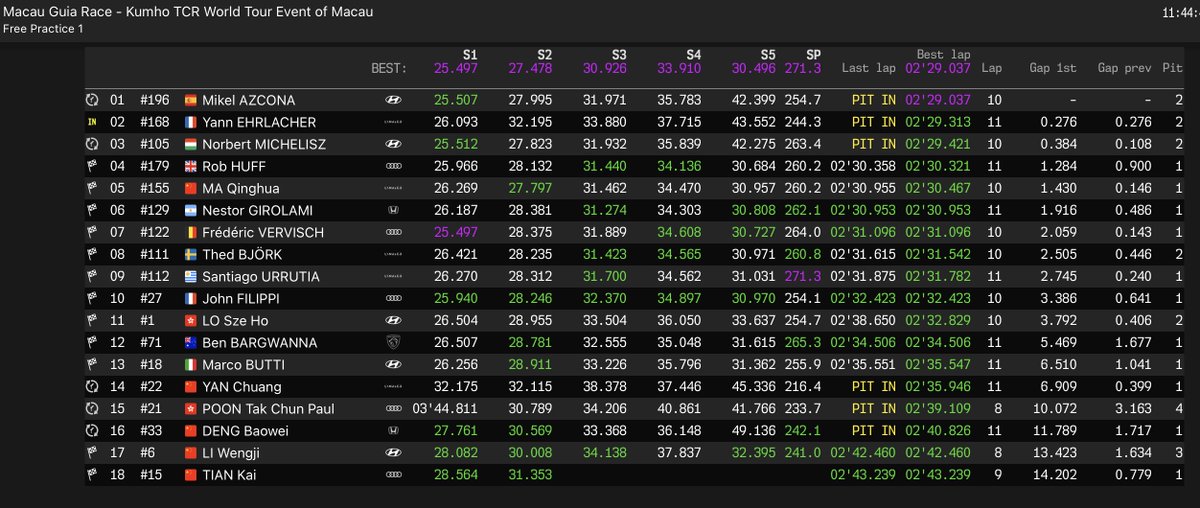1200x508 pixels.
Task: Click best lap time 02'29.037 in AZCONA's row
Action: coord(937,101)
